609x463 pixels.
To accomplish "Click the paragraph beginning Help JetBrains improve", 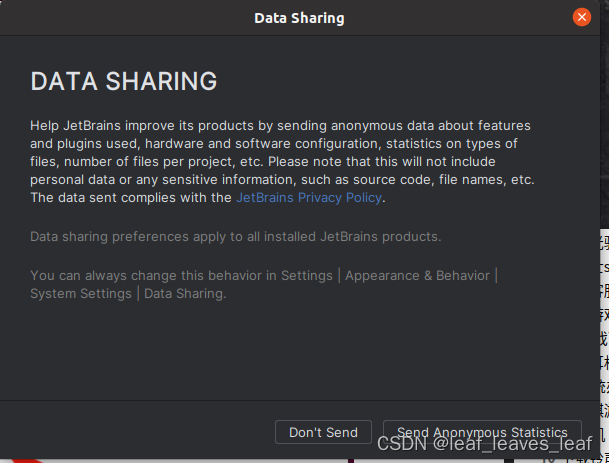I will (x=282, y=162).
